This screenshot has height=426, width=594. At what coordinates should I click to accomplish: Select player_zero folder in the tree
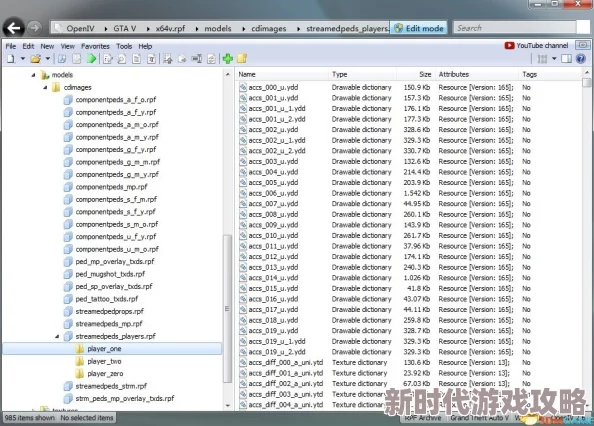tap(105, 374)
